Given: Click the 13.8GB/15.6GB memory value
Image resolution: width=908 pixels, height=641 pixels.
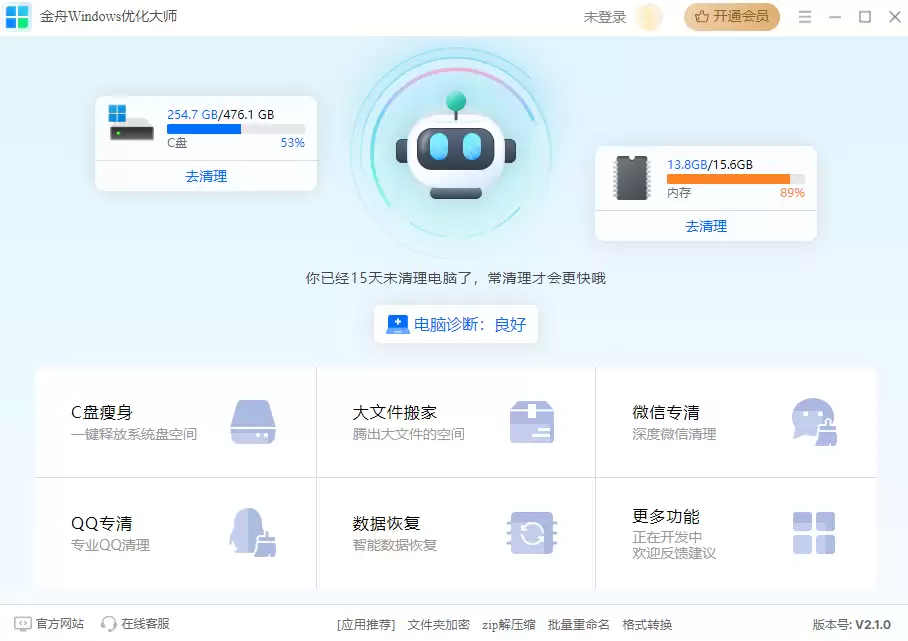Looking at the screenshot, I should pyautogui.click(x=710, y=164).
